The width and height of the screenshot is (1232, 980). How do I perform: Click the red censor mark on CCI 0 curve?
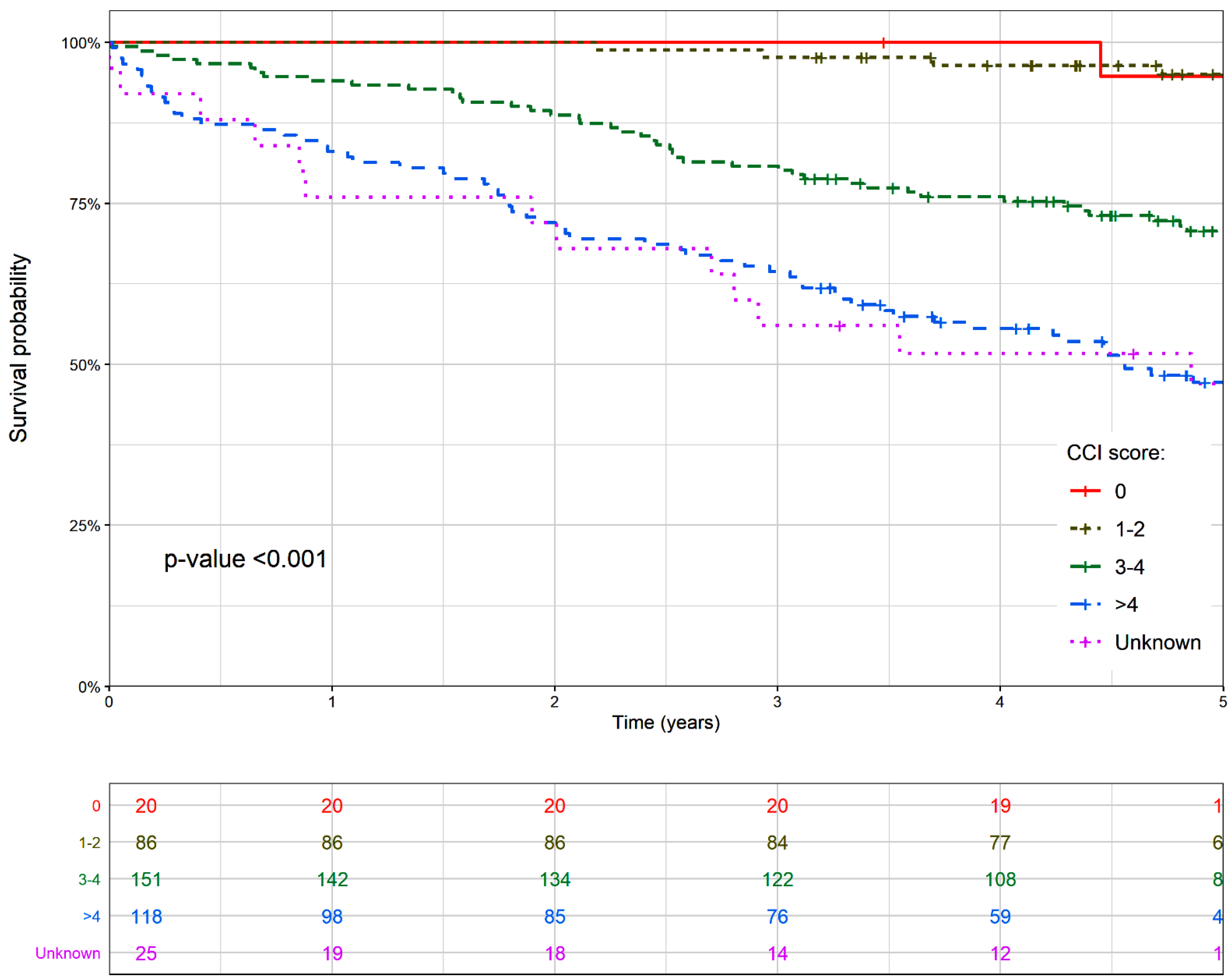pyautogui.click(x=883, y=42)
